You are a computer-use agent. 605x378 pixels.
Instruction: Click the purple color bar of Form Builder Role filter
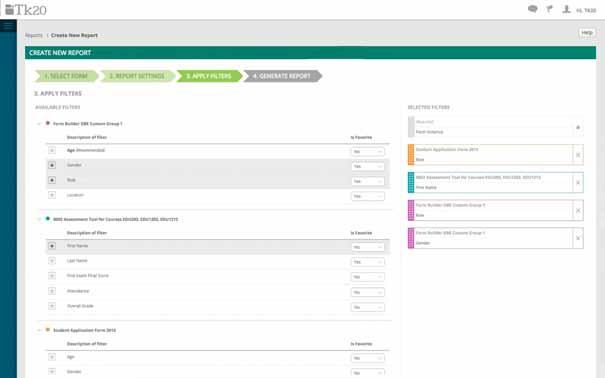(x=411, y=211)
